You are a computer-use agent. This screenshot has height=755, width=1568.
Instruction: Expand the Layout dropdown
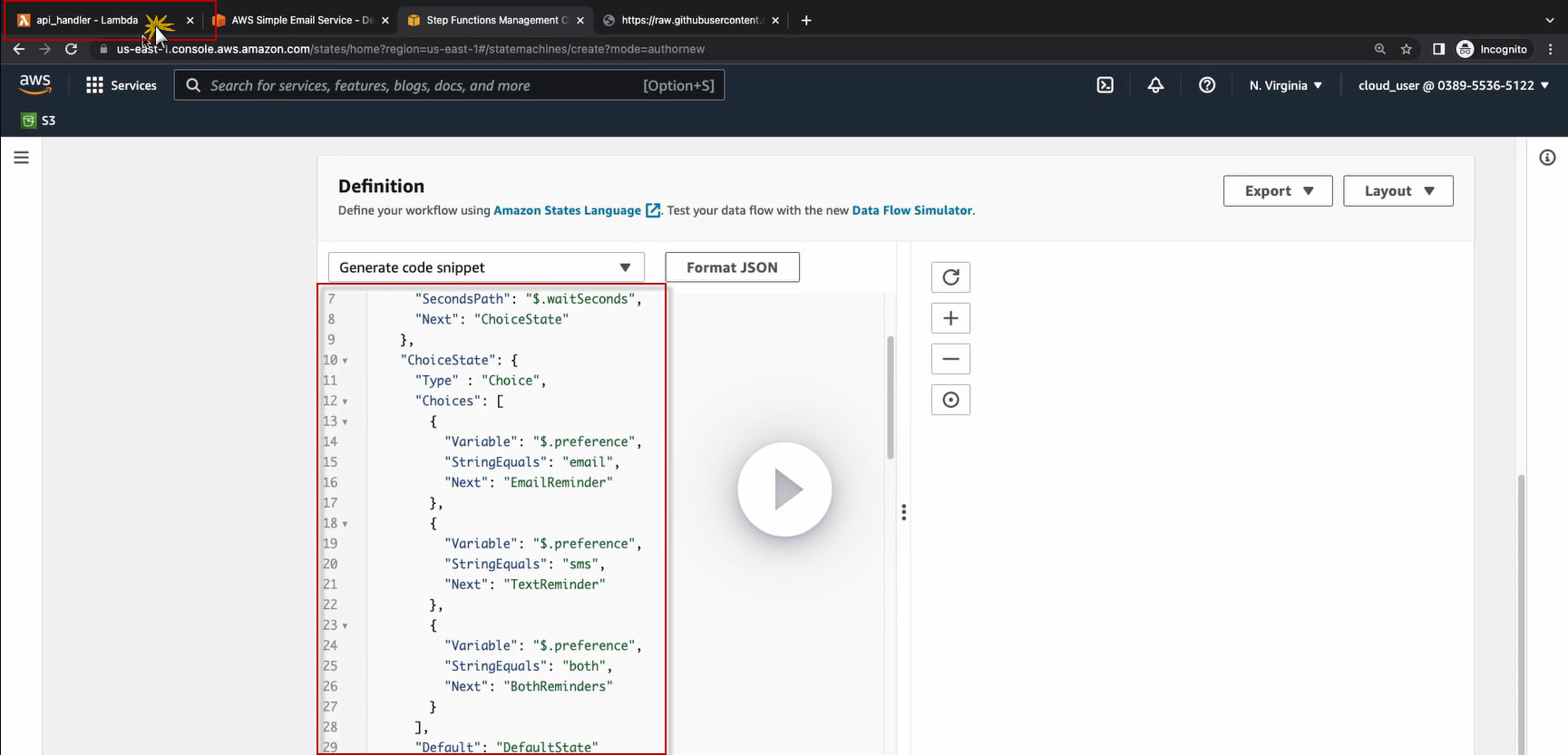pyautogui.click(x=1398, y=191)
